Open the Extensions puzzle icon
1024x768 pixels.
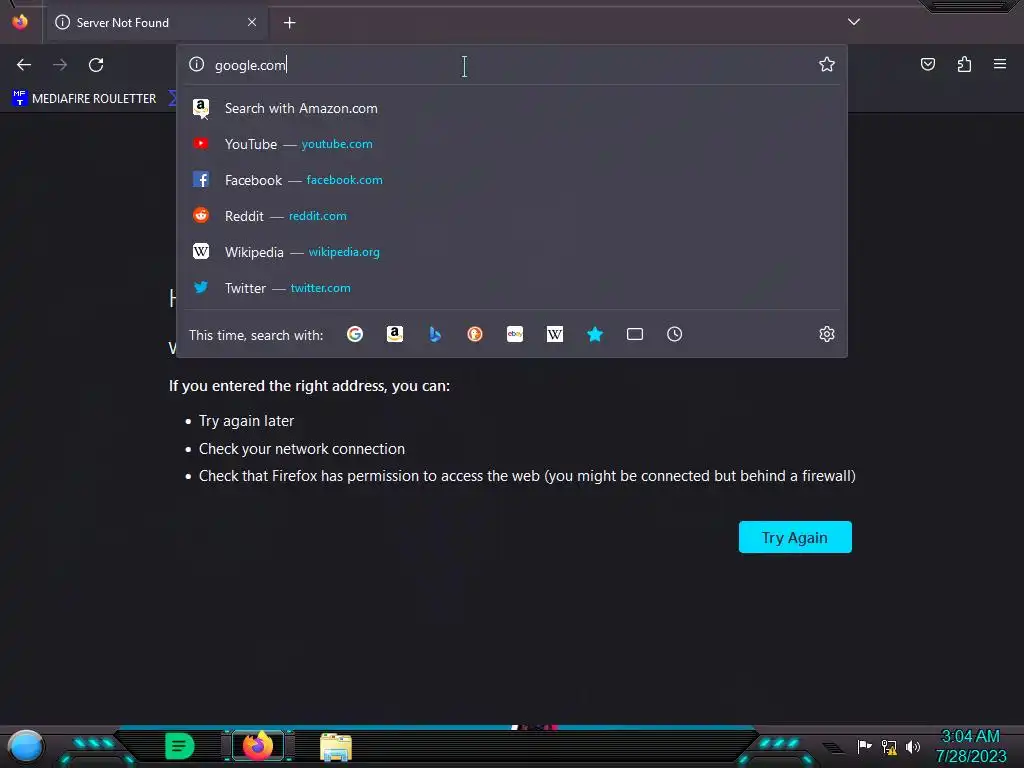[x=964, y=64]
